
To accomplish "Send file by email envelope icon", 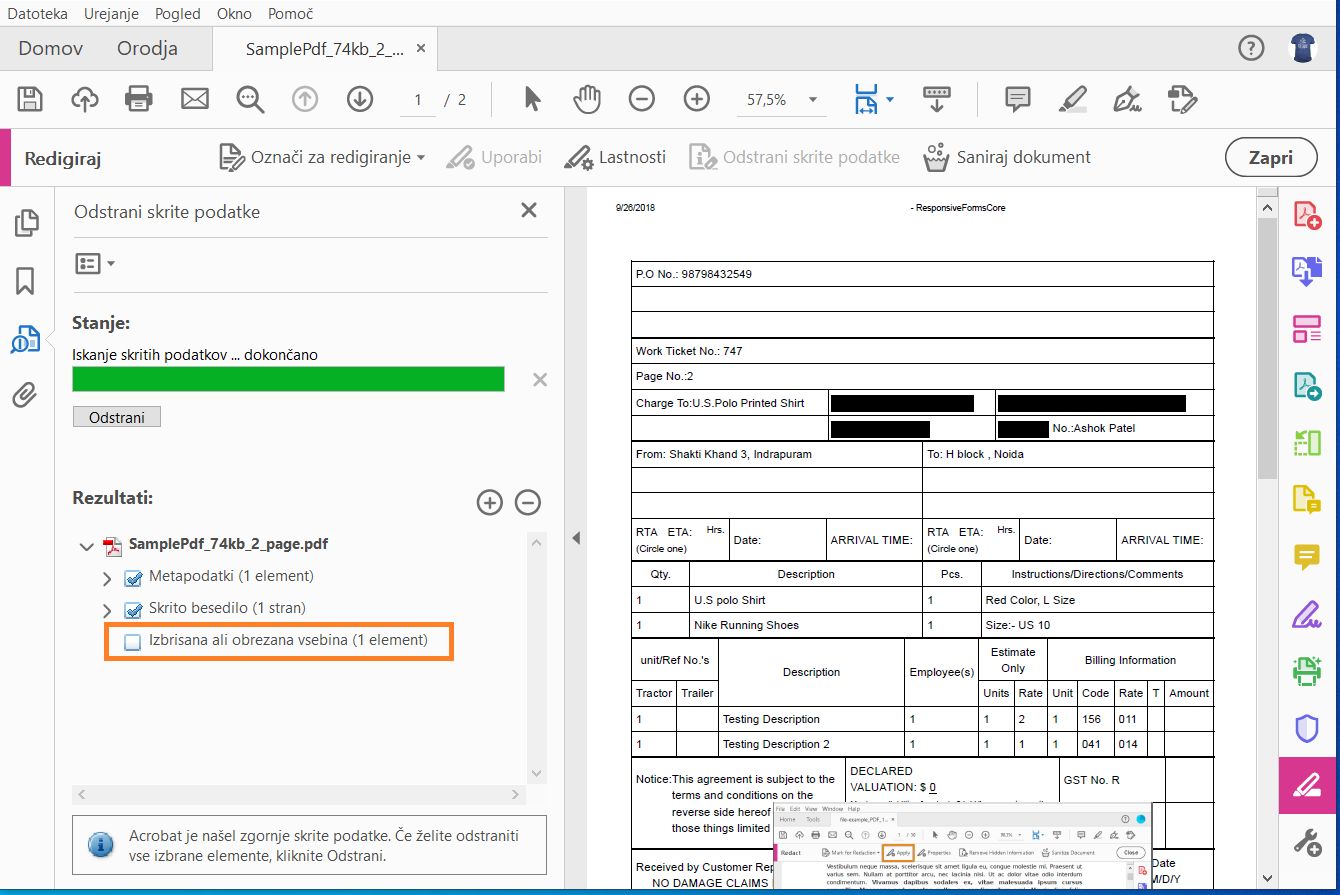I will (x=194, y=99).
